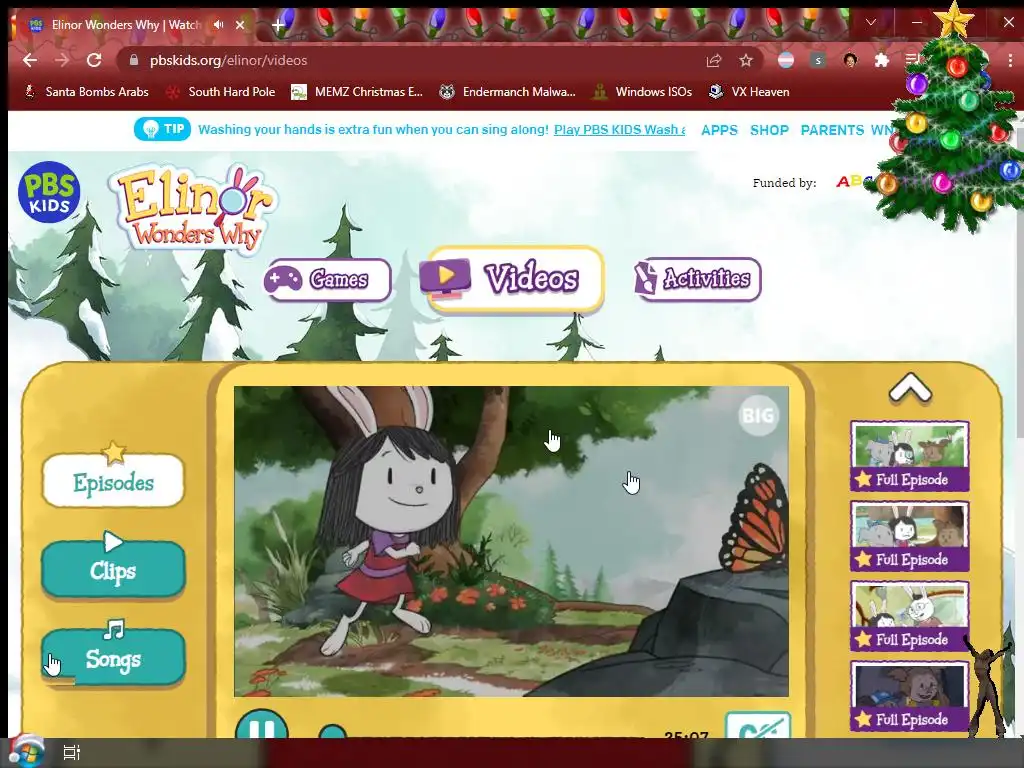Open the Activities section
1024x768 pixels.
pyautogui.click(x=697, y=279)
